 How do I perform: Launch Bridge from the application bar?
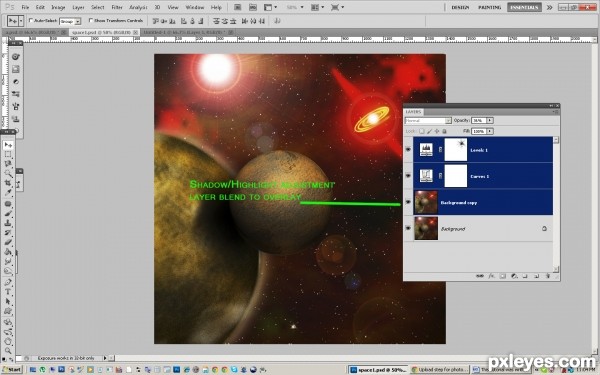[x=237, y=7]
